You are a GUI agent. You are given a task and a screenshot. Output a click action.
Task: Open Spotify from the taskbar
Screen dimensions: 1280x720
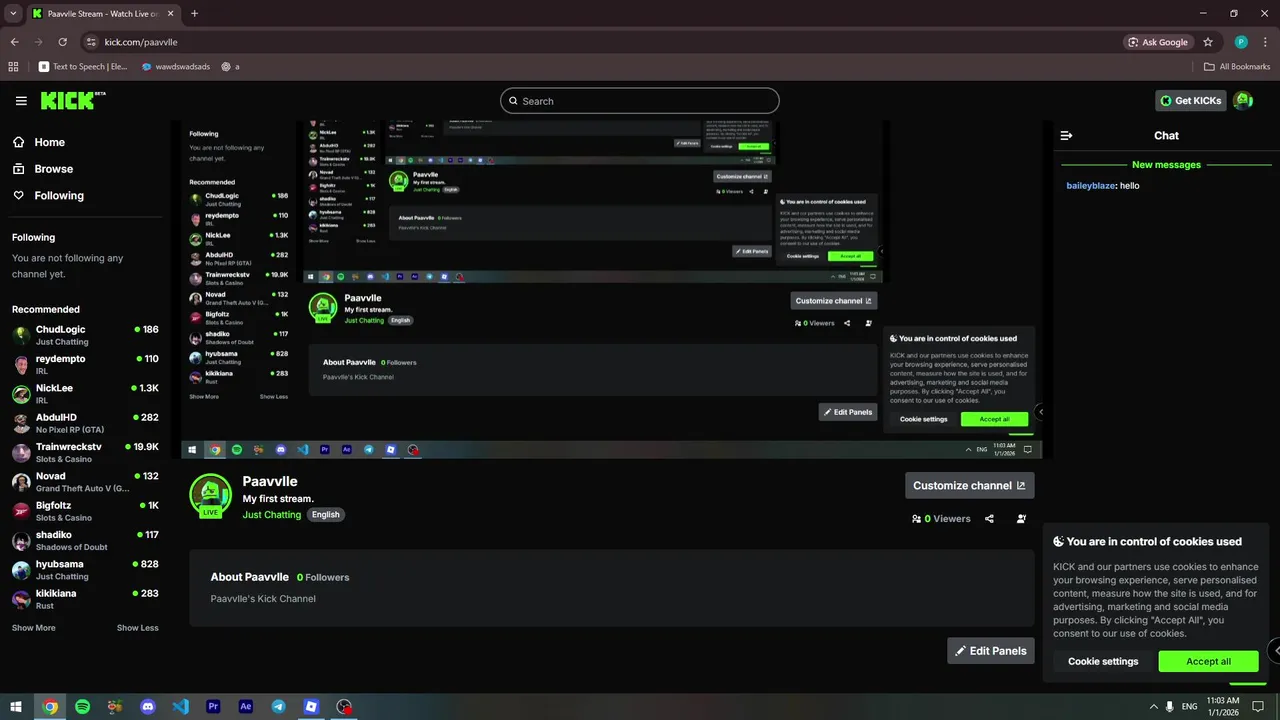point(82,706)
